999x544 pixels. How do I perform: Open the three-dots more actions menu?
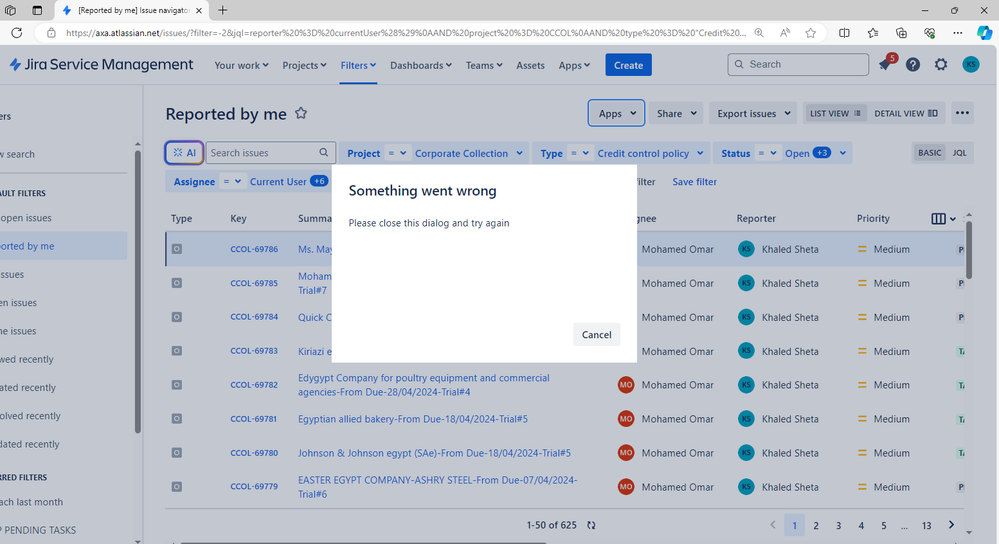point(962,113)
